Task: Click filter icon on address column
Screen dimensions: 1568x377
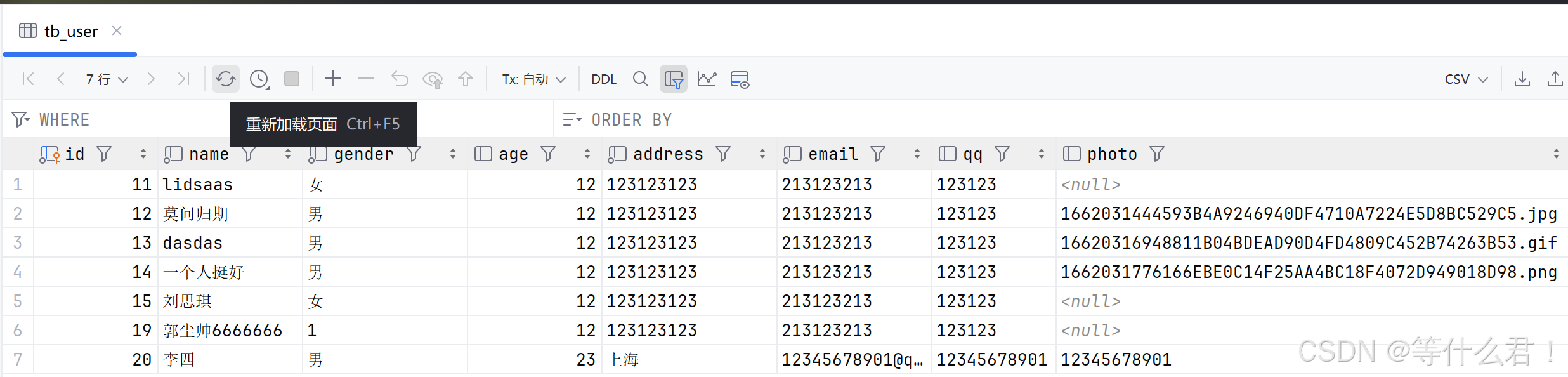Action: coord(723,154)
